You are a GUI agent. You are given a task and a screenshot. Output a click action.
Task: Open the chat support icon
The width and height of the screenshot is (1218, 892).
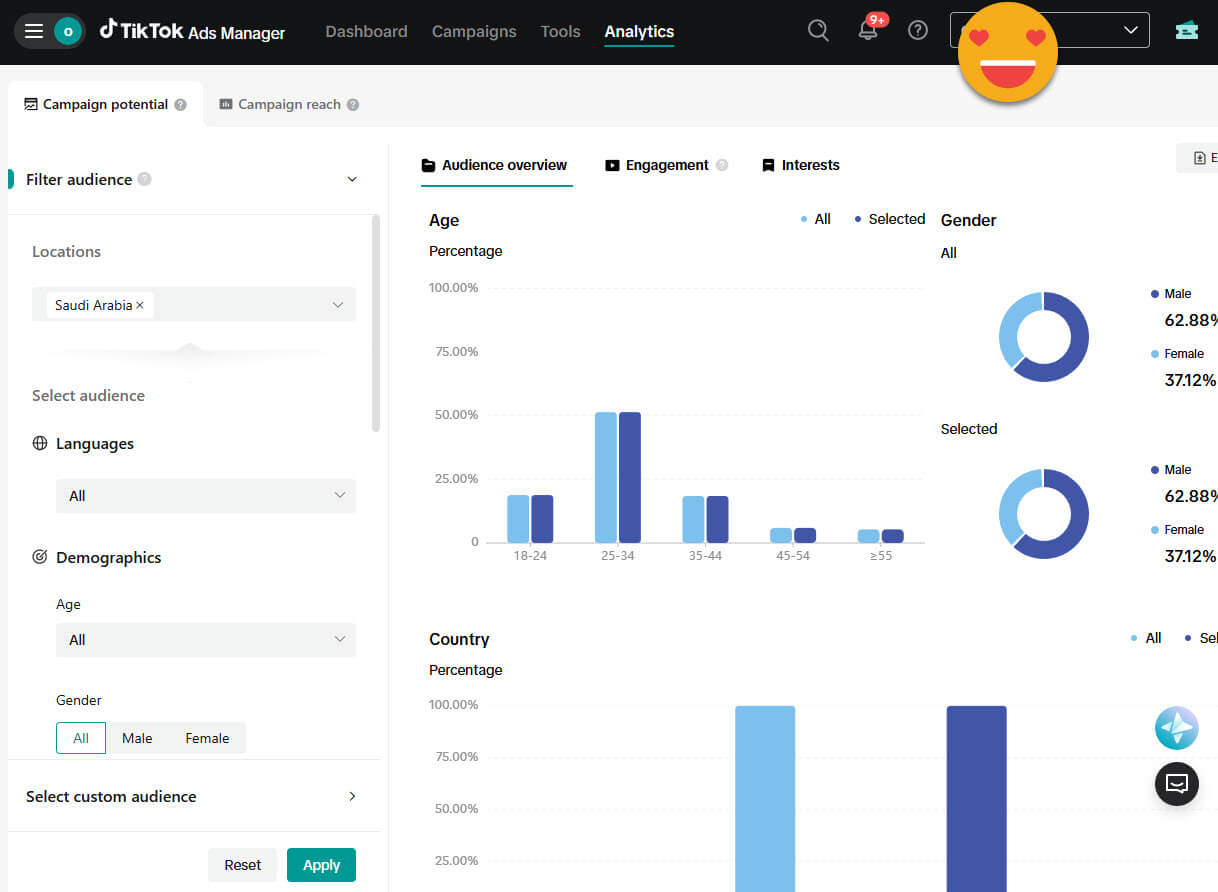point(1177,783)
